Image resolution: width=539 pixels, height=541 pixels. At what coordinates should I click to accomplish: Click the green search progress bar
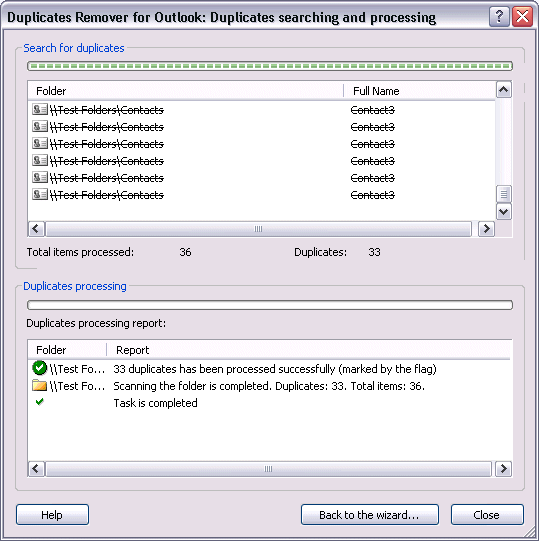point(270,66)
